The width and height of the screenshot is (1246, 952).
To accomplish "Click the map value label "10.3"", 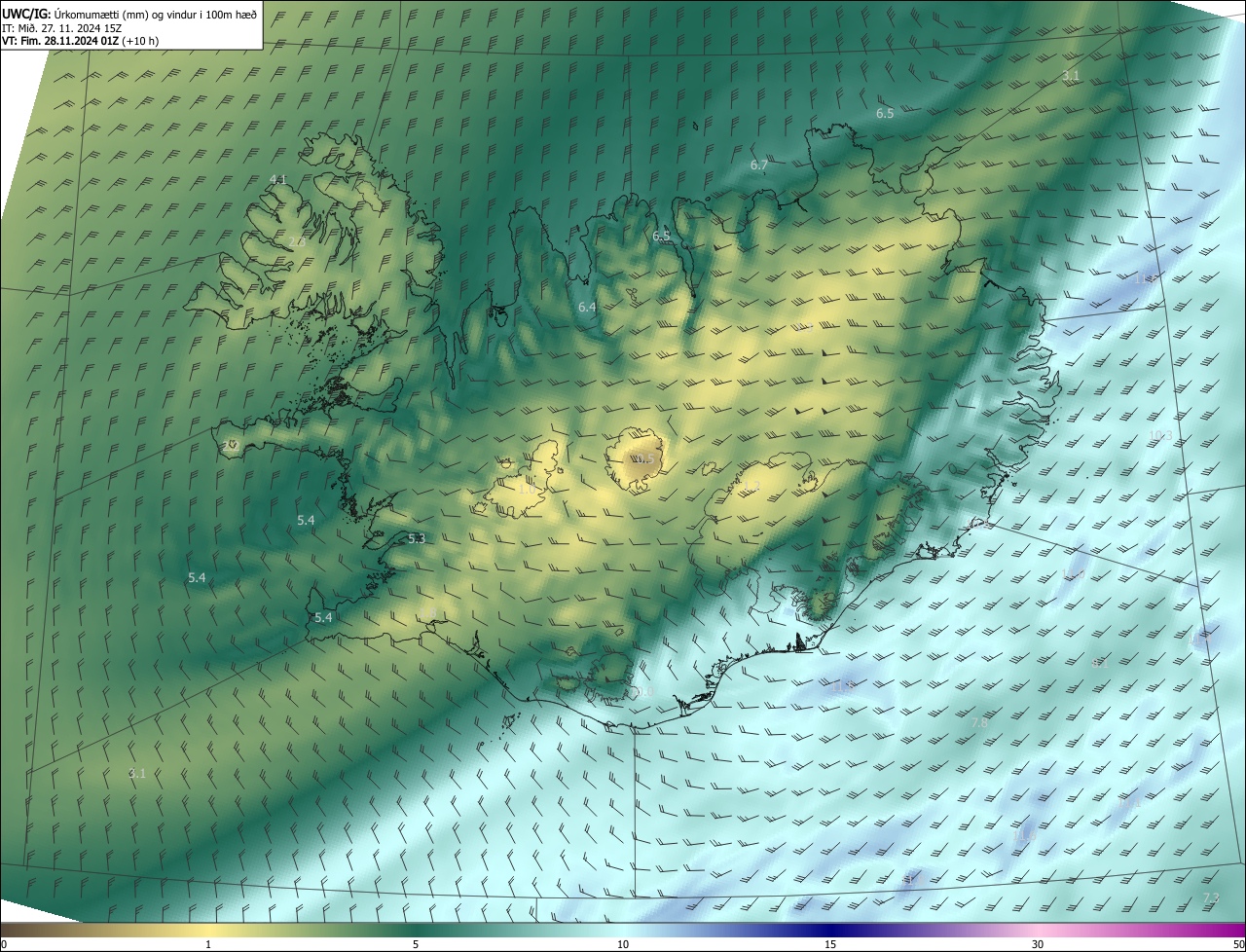I will 1160,435.
